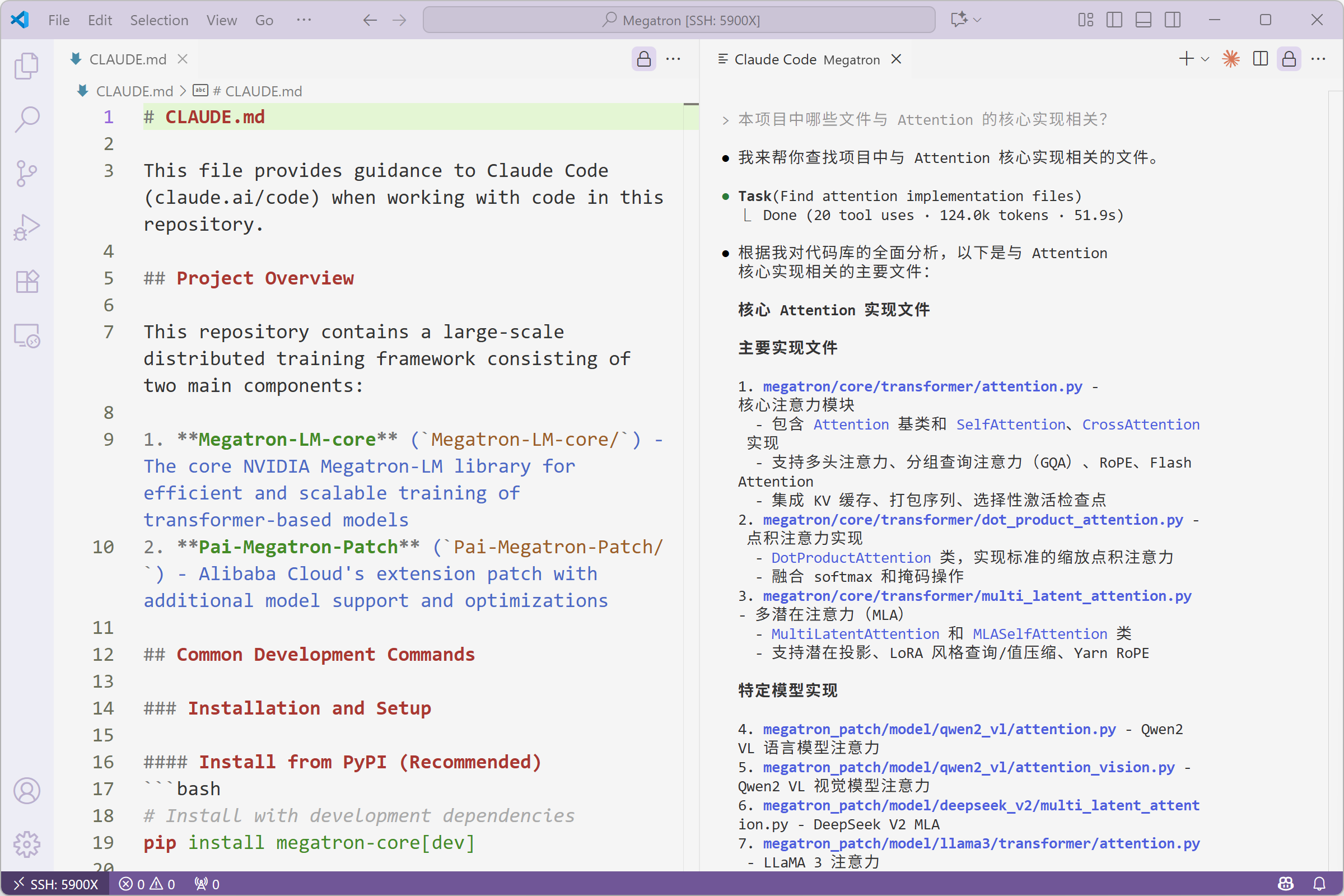Click the SSH: 5900X remote indicator
Screen dimensions: 1344x896
point(55,884)
